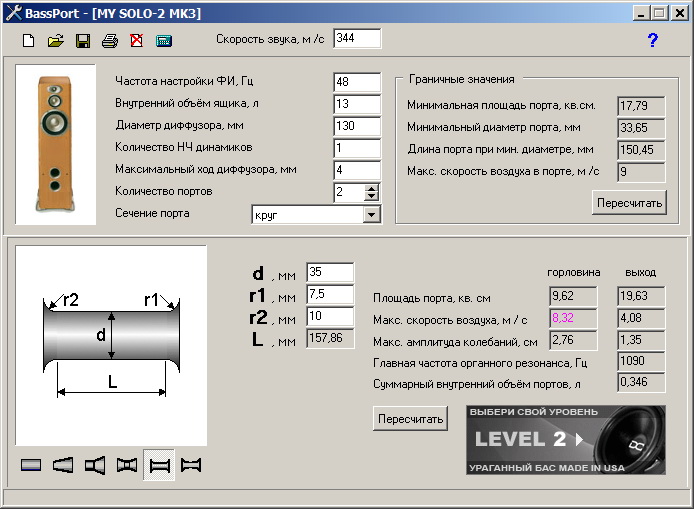Open the LEVEL 2 advertisement banner

click(x=566, y=440)
